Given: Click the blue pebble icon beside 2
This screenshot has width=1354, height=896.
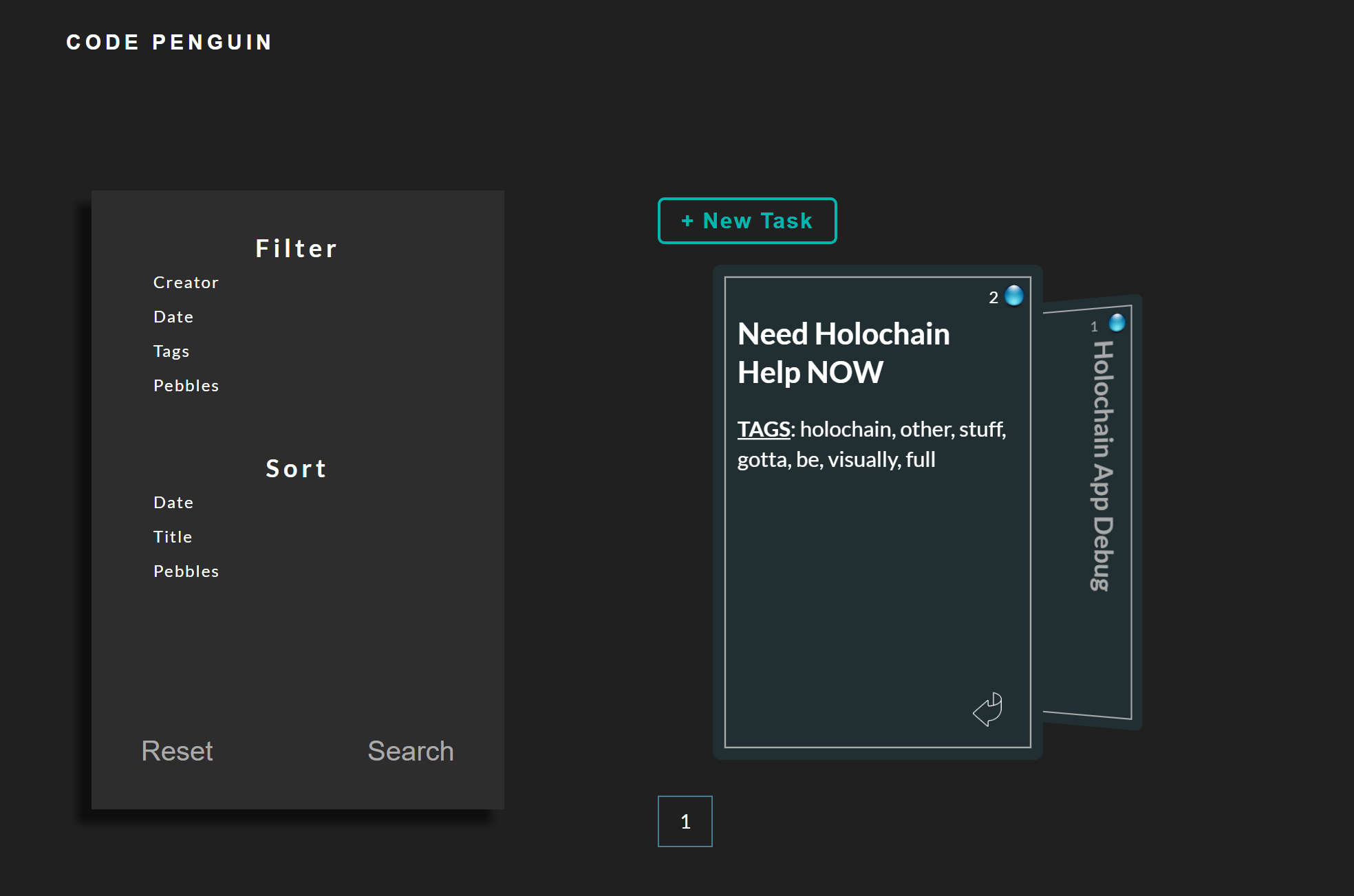Looking at the screenshot, I should point(1013,296).
